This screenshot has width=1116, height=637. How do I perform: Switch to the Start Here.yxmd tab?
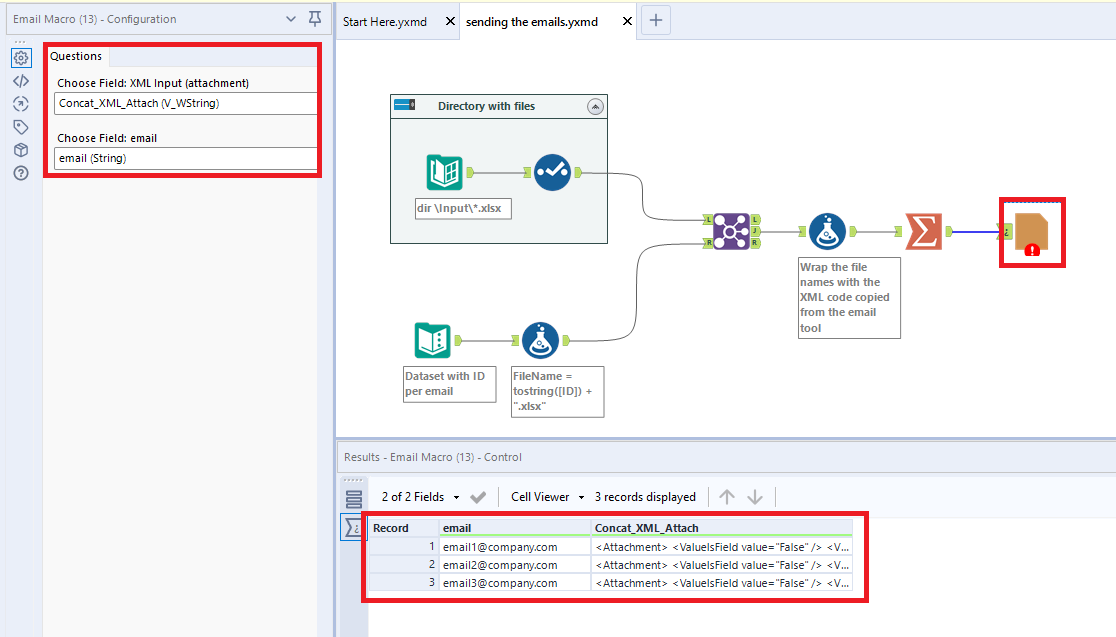pos(383,18)
